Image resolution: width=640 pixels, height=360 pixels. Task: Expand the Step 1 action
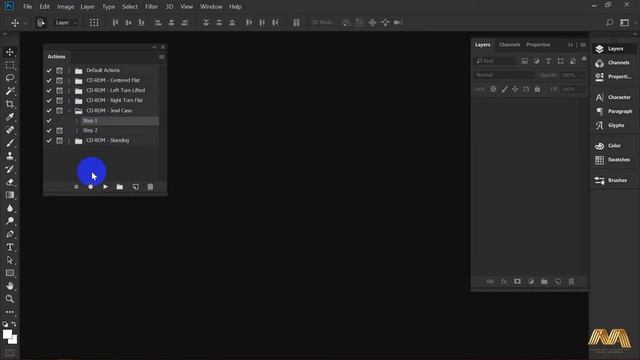pyautogui.click(x=77, y=121)
